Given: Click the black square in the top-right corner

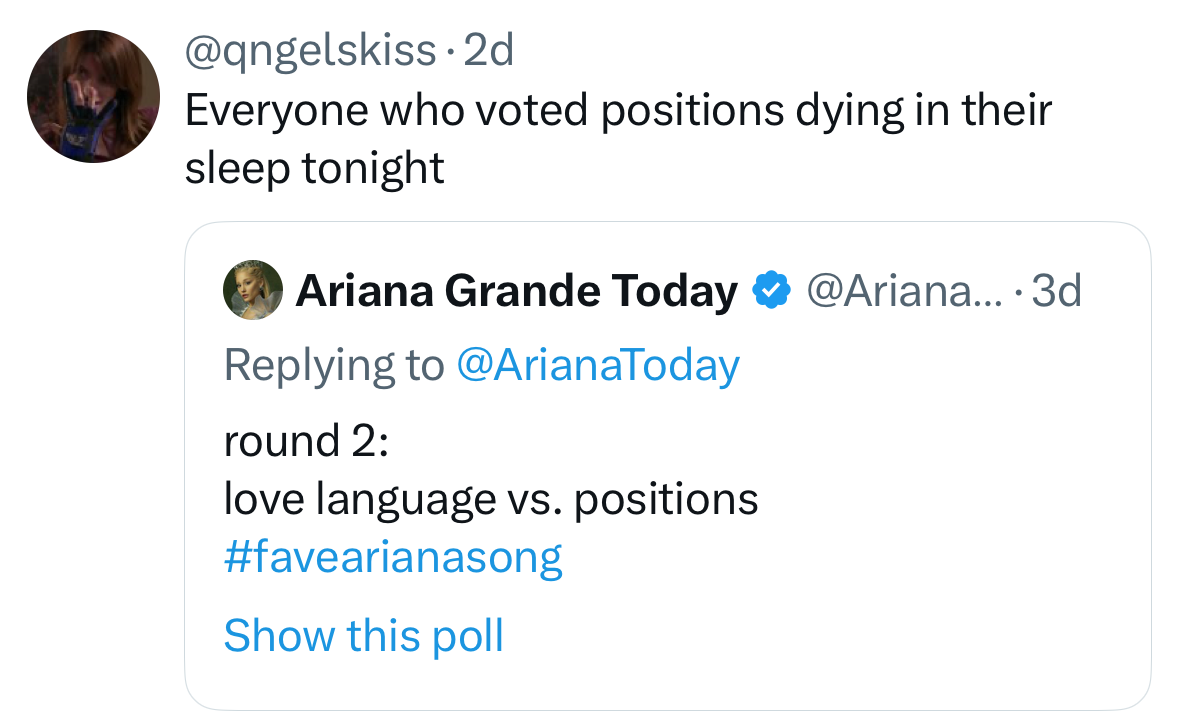Looking at the screenshot, I should [x=1120, y=51].
